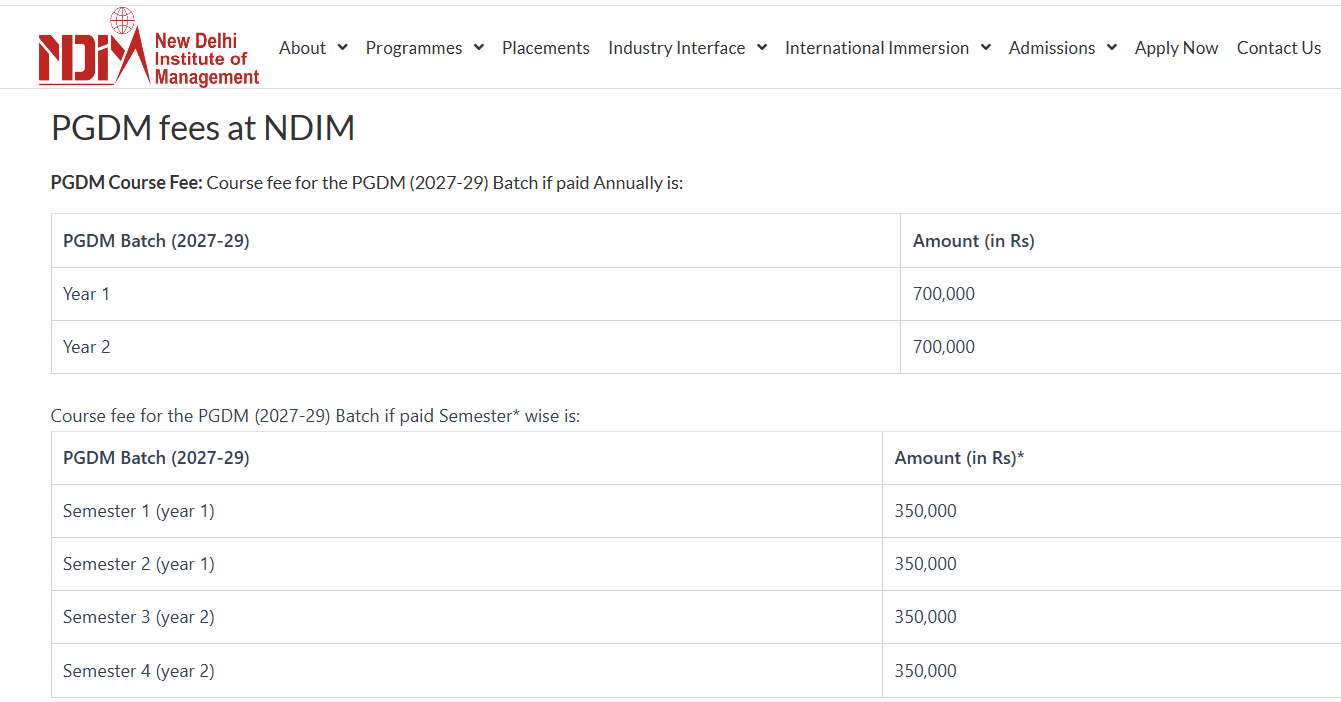Open the International Immersion menu

point(877,48)
